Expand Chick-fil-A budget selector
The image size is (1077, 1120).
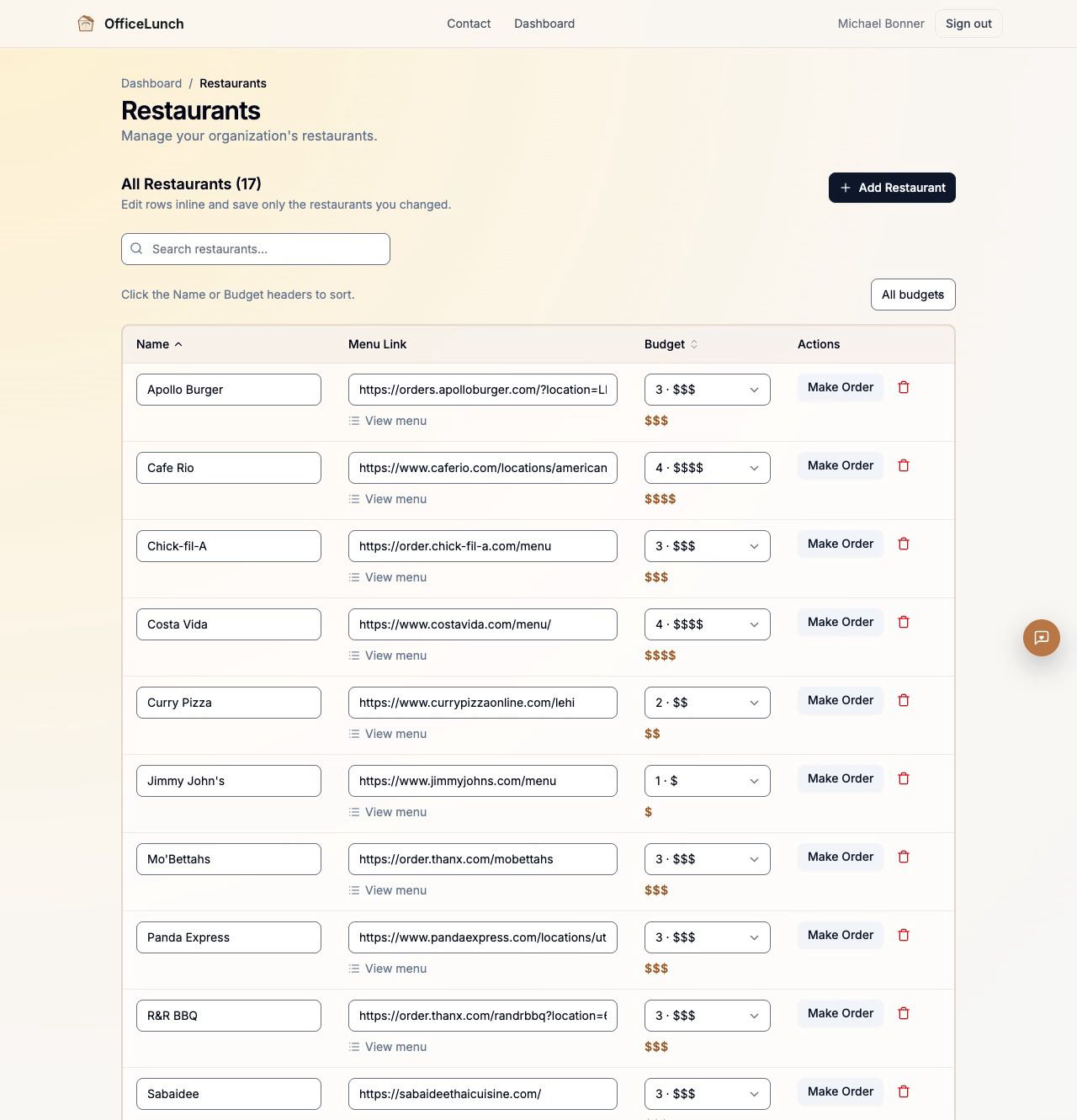[708, 546]
